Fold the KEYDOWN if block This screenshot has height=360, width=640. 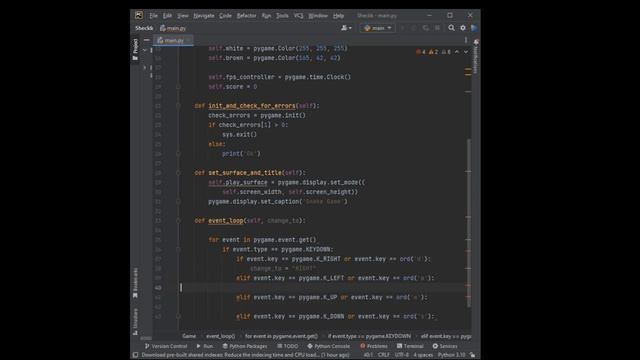(178, 249)
